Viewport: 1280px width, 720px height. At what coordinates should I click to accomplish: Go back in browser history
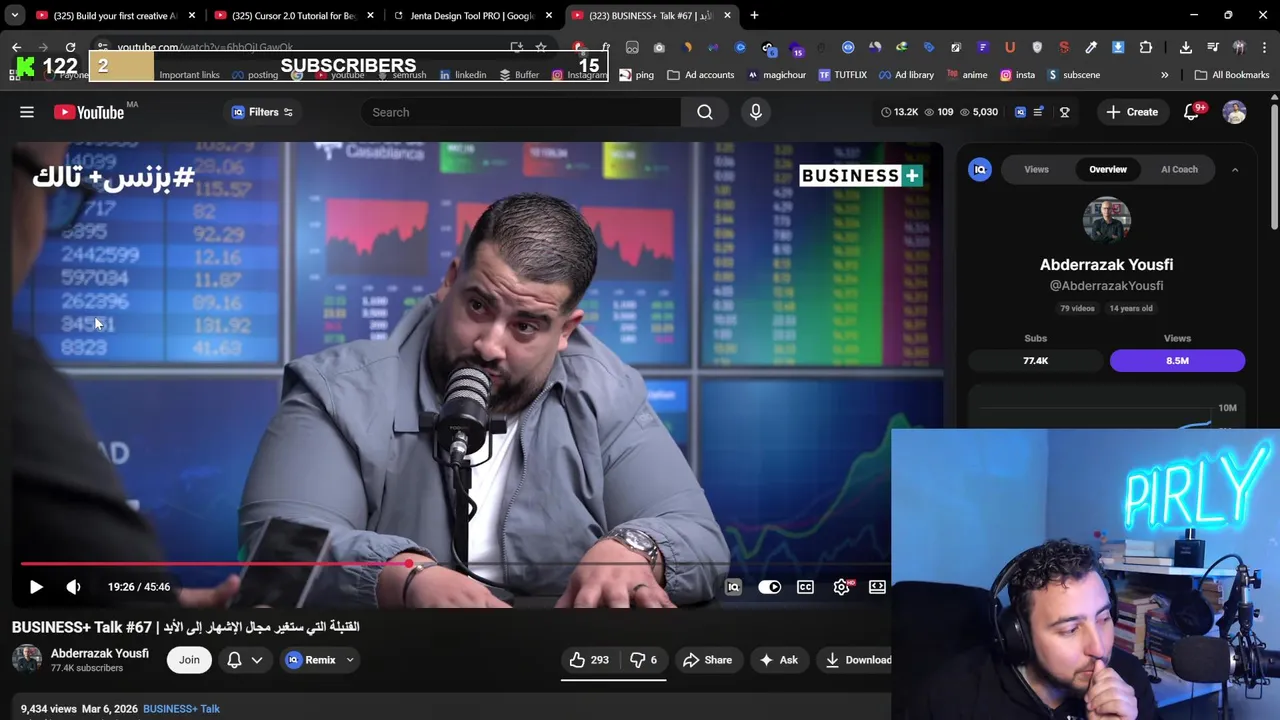[x=16, y=47]
